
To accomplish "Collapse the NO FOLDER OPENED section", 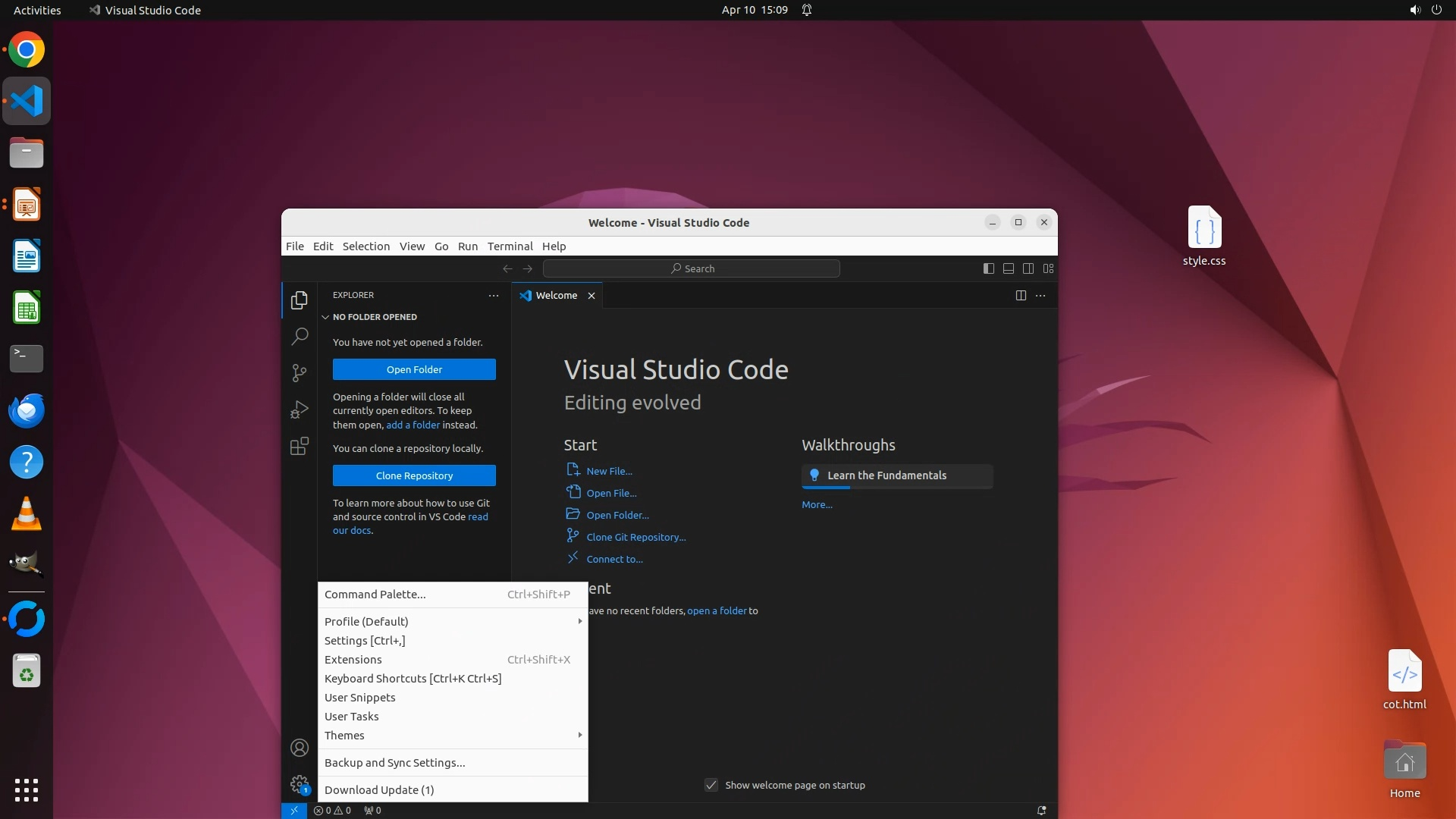I will [375, 317].
